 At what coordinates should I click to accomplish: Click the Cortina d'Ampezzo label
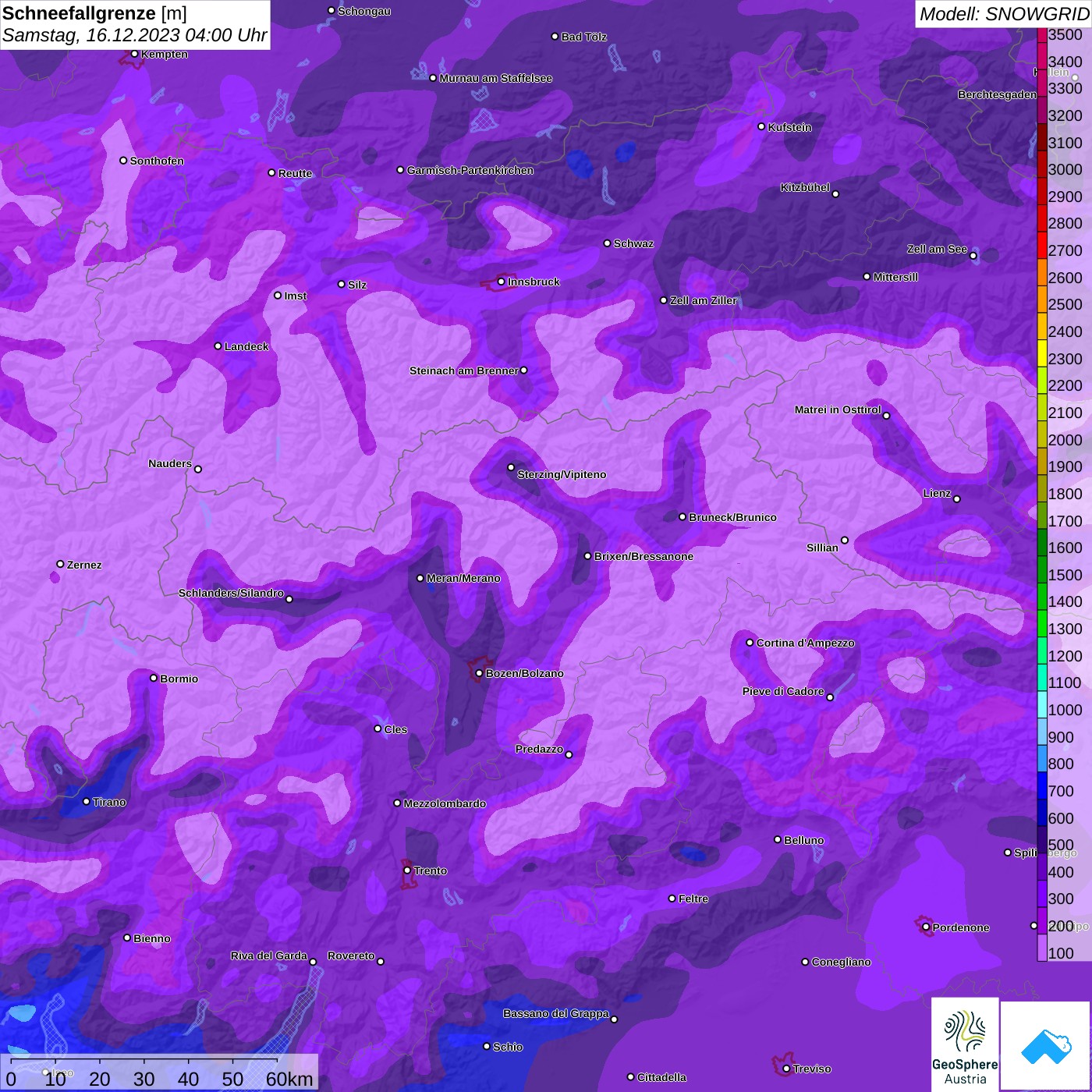pos(805,643)
